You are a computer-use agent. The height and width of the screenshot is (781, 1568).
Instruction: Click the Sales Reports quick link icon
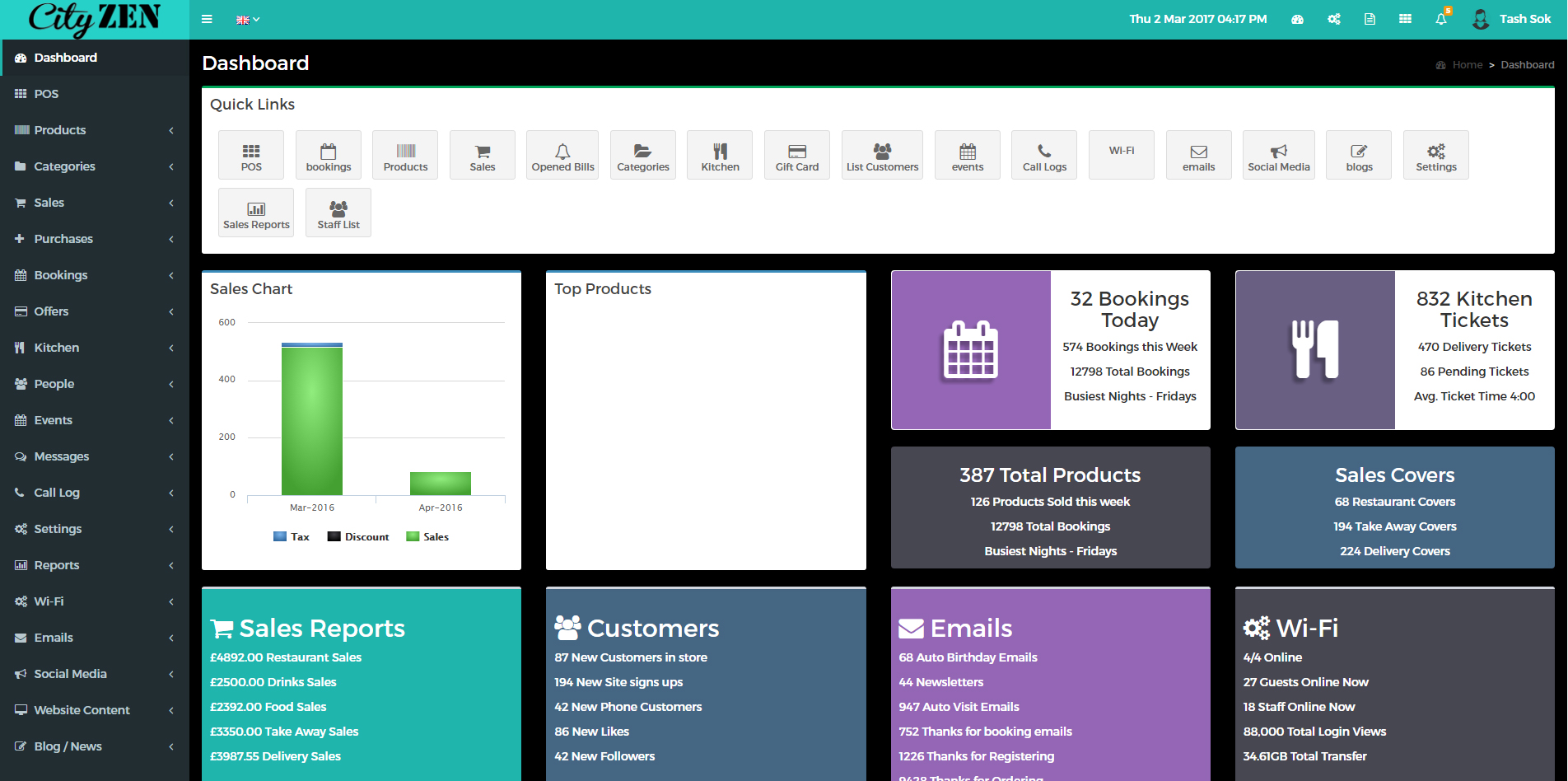coord(256,209)
